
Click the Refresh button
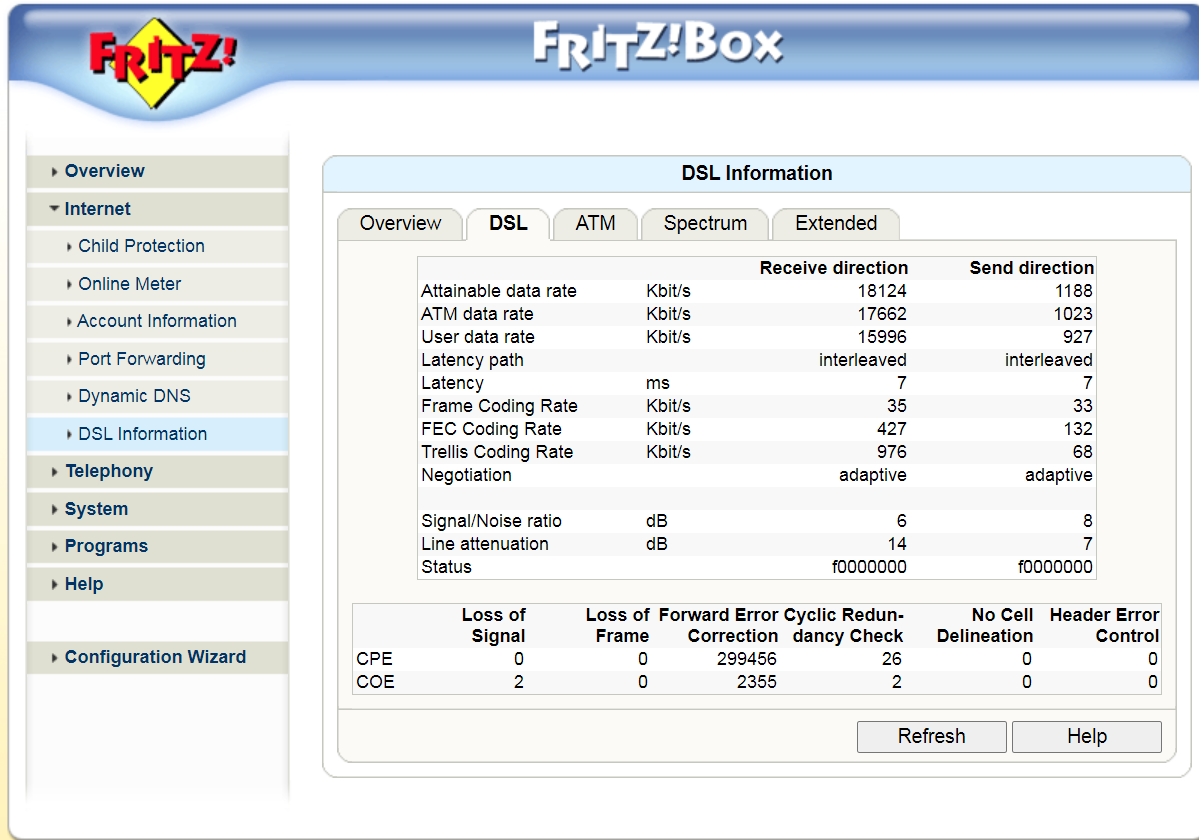(931, 737)
